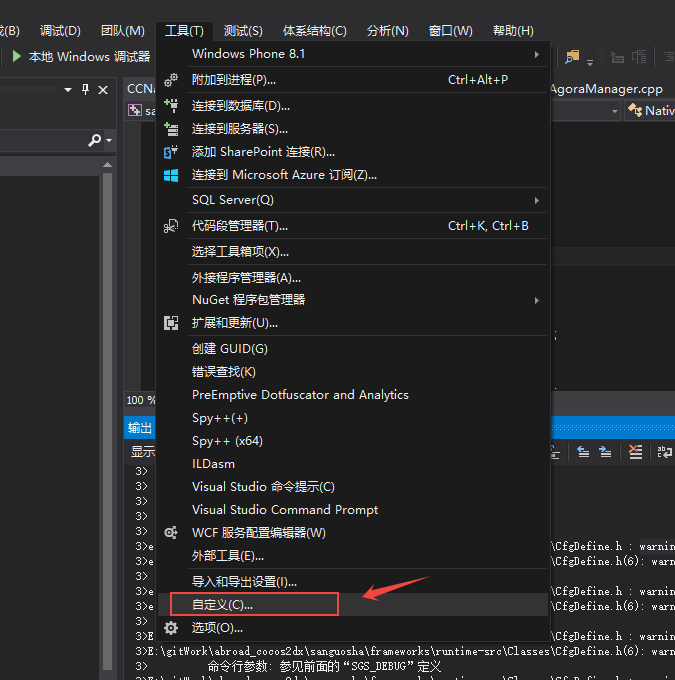The width and height of the screenshot is (675, 680).
Task: Open 外接程序管理器(A)...
Action: 353,278
